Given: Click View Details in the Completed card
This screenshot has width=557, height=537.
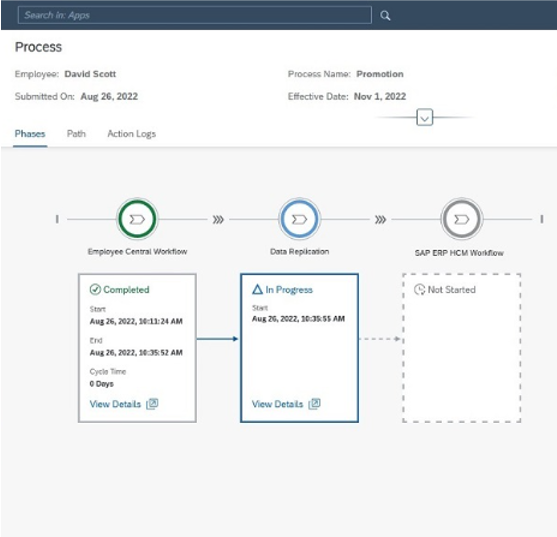Looking at the screenshot, I should pos(115,404).
